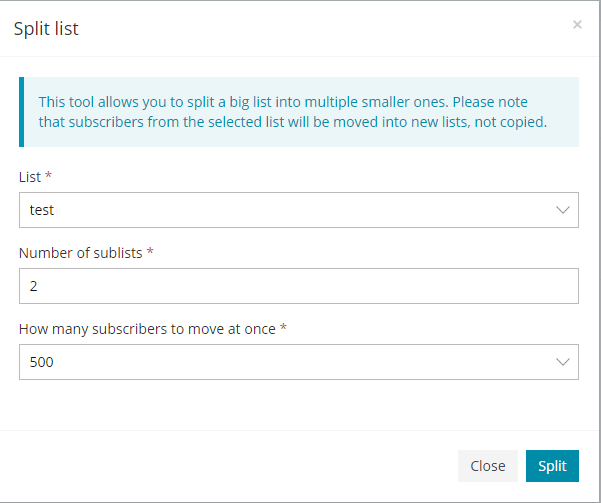This screenshot has width=601, height=503.
Task: Click the chevron arrow on the 500 dropdown
Action: click(562, 362)
